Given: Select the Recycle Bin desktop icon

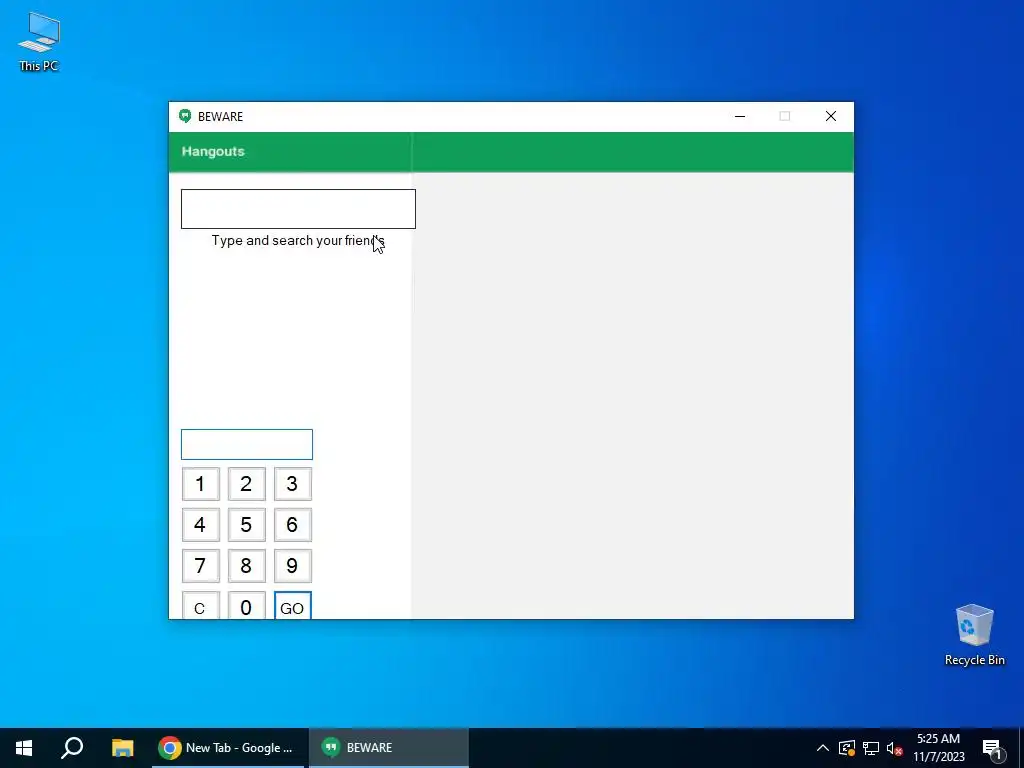Looking at the screenshot, I should pyautogui.click(x=974, y=635).
